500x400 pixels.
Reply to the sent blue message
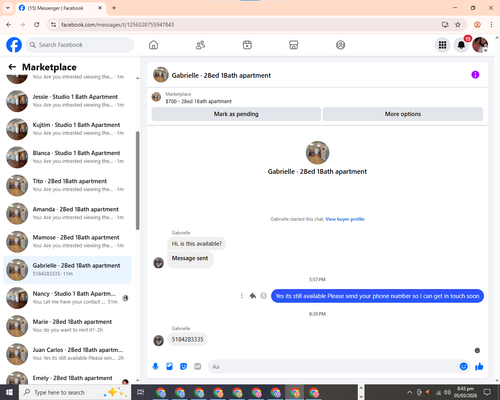[x=253, y=296]
